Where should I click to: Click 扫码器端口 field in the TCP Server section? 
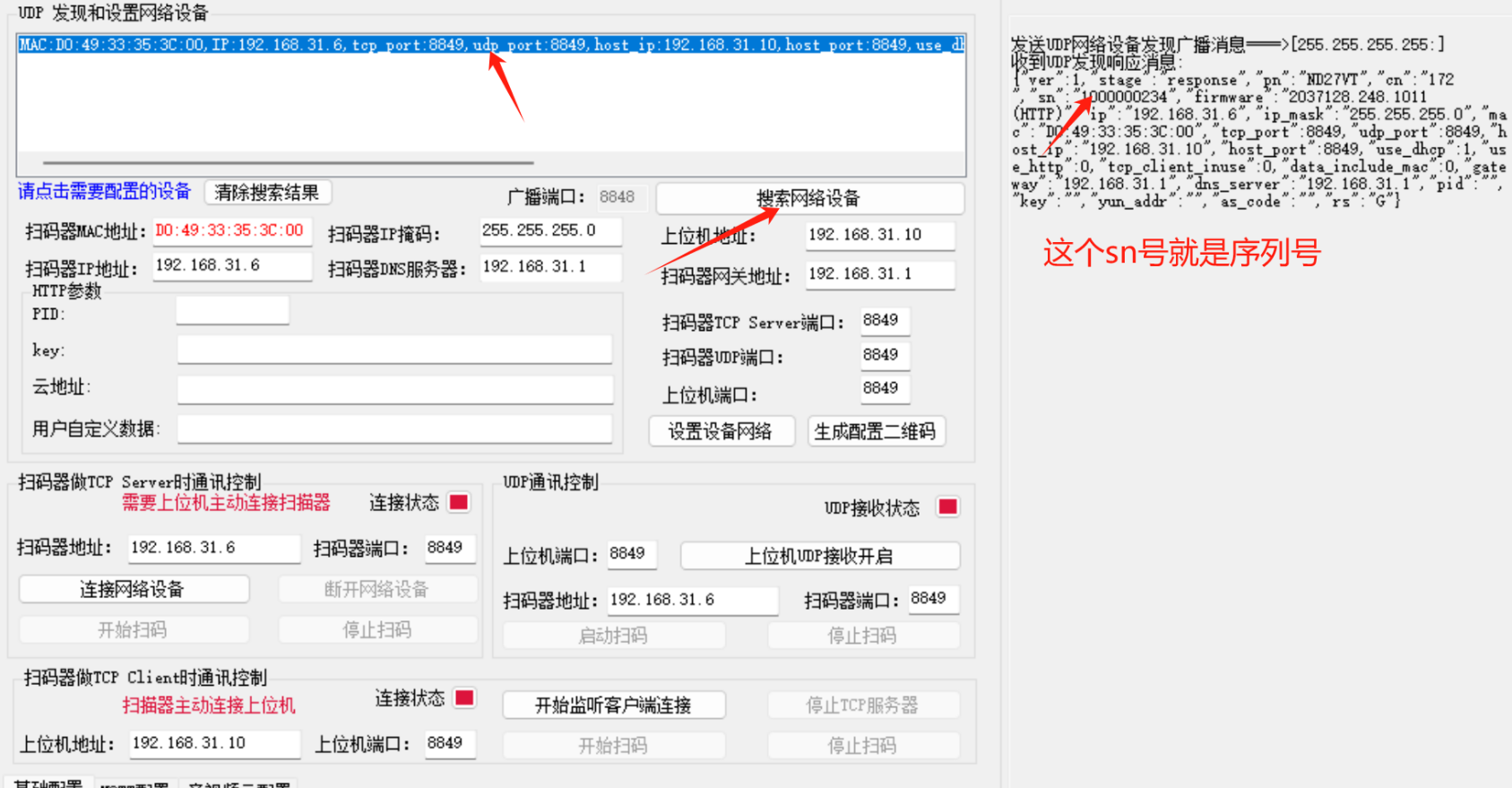[450, 549]
